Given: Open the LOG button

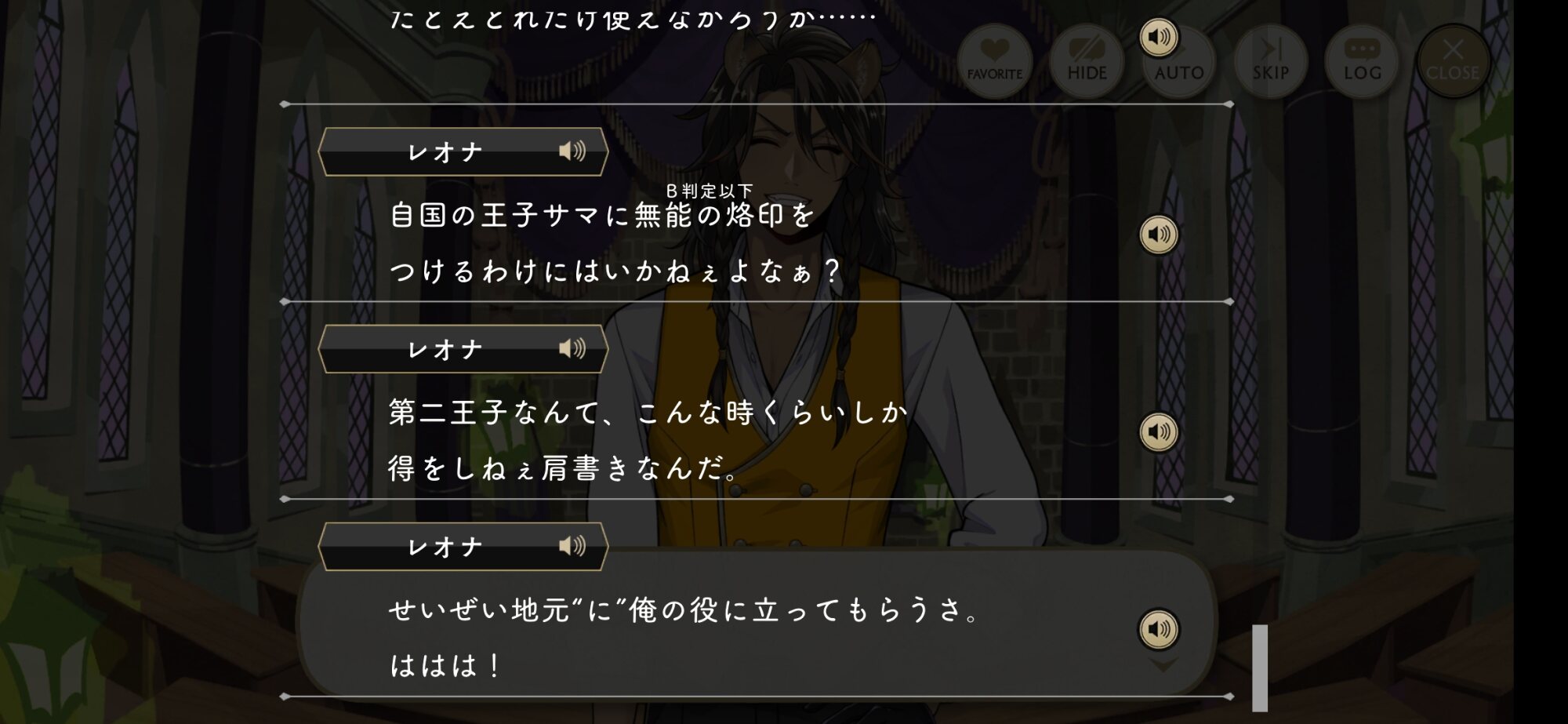Looking at the screenshot, I should [1362, 61].
